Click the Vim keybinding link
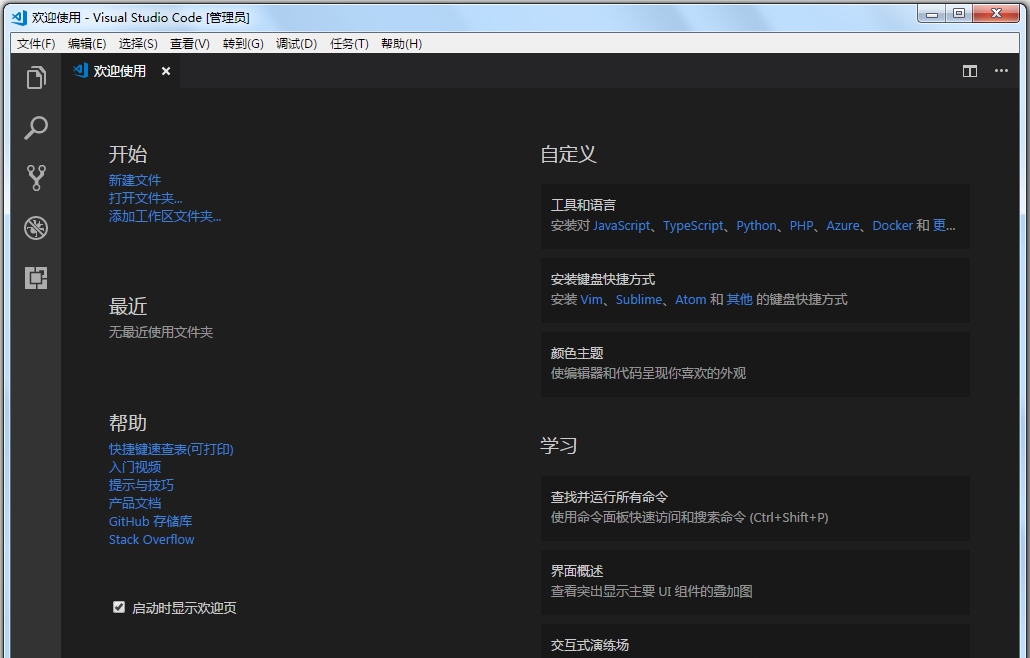This screenshot has height=658, width=1030. pos(591,299)
